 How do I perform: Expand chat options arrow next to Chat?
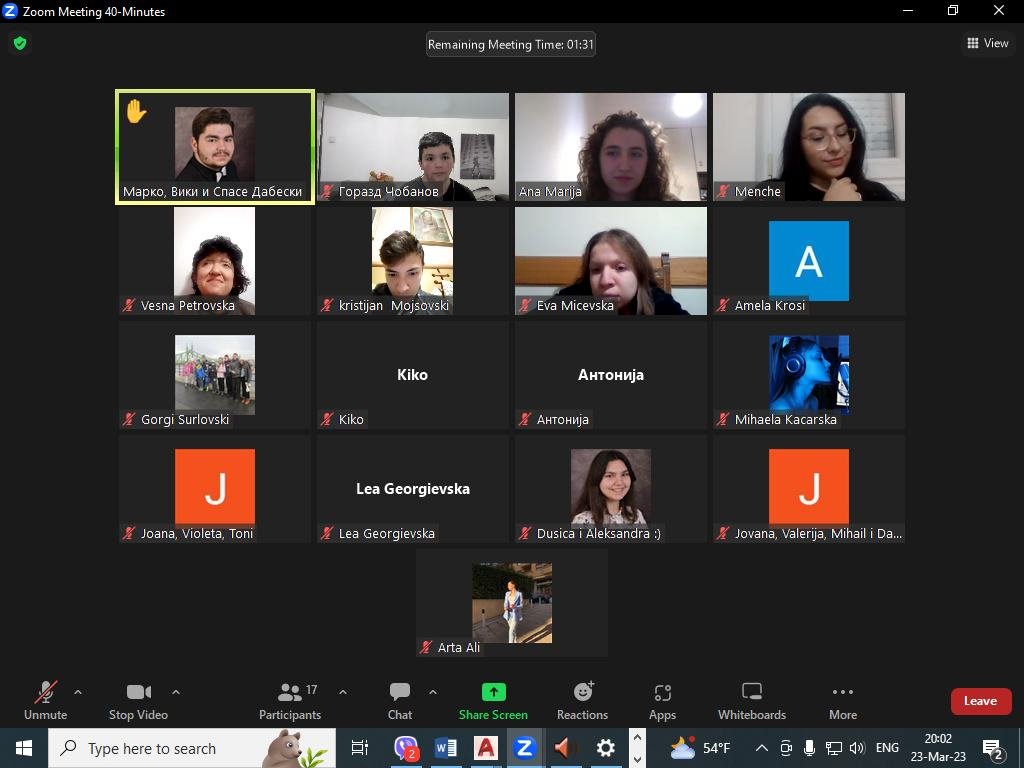tap(433, 692)
